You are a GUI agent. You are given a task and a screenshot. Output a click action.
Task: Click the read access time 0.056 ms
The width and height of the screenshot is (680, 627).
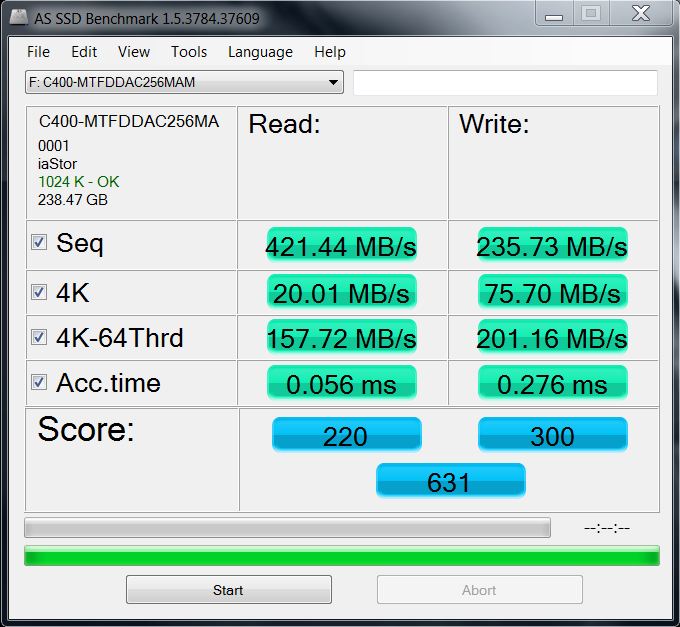point(341,383)
